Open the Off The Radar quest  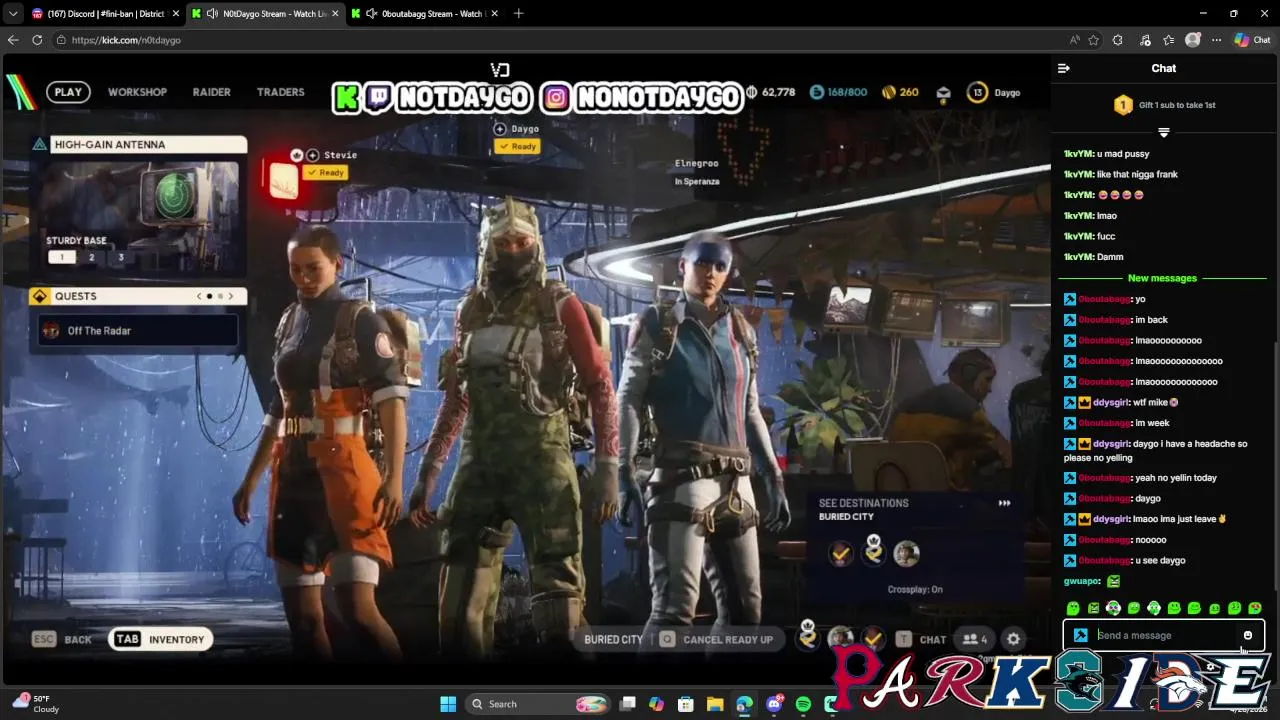click(x=138, y=331)
